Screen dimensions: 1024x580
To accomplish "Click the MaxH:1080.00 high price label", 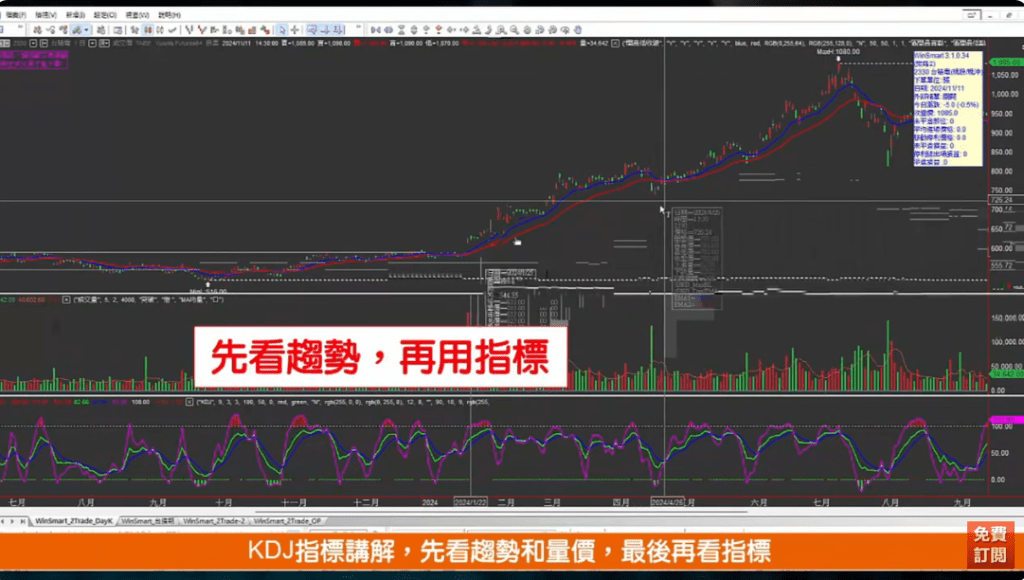I will (838, 52).
